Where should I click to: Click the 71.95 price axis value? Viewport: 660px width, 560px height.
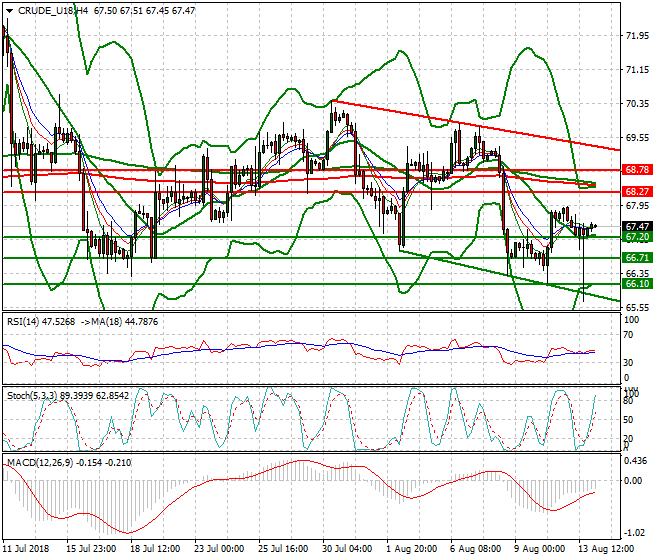[x=637, y=36]
